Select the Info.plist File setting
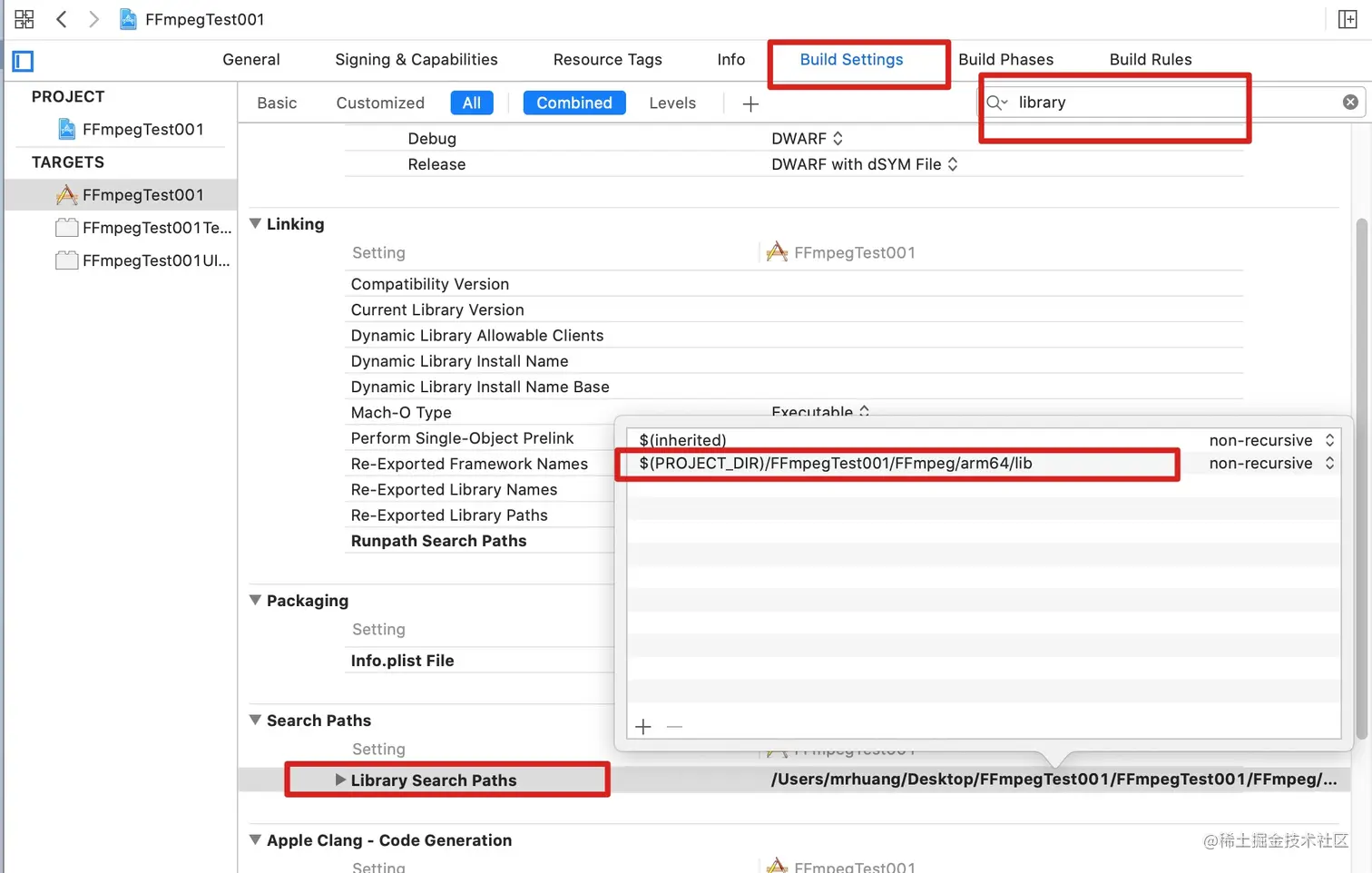 click(403, 660)
